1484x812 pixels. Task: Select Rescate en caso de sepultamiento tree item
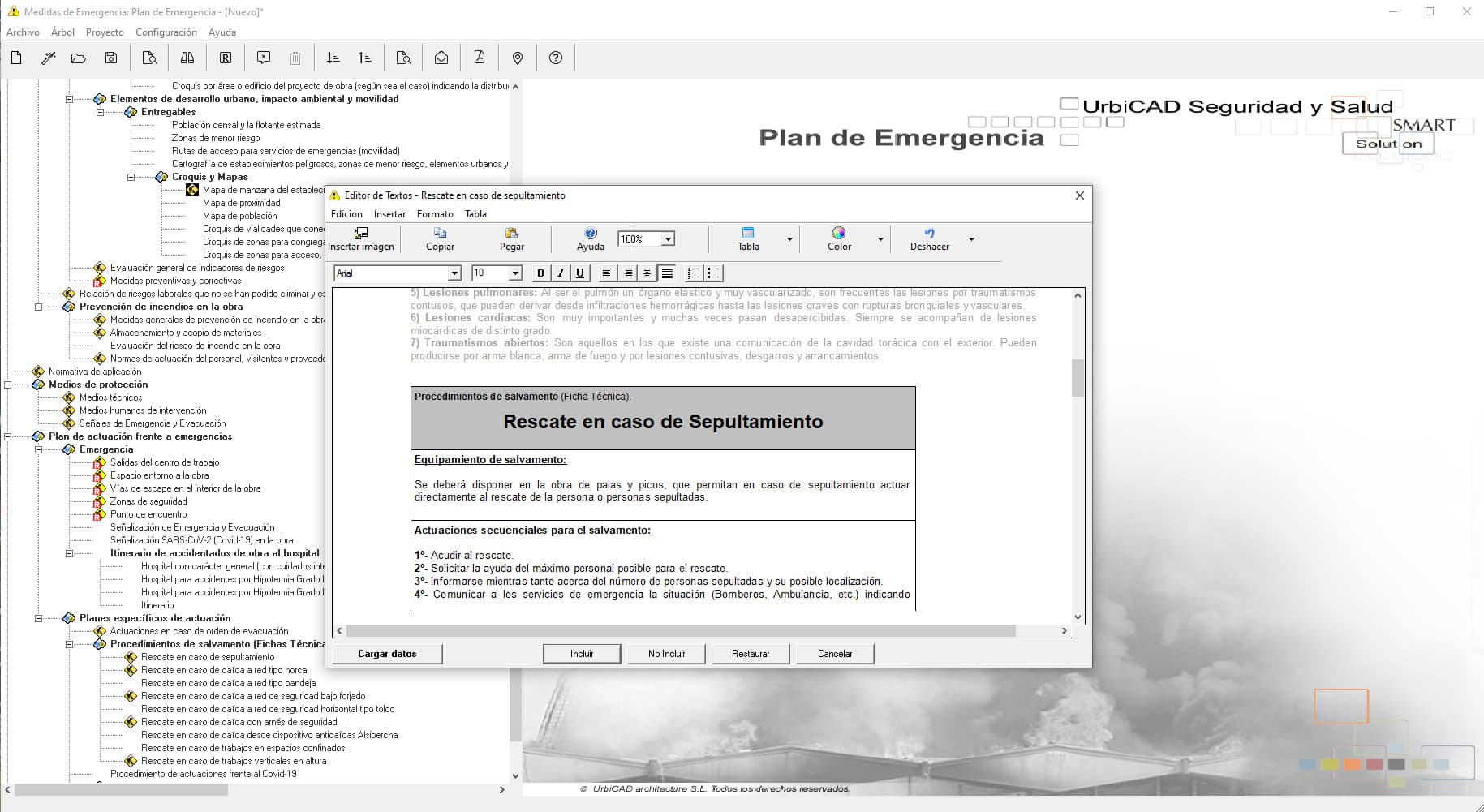(x=208, y=657)
